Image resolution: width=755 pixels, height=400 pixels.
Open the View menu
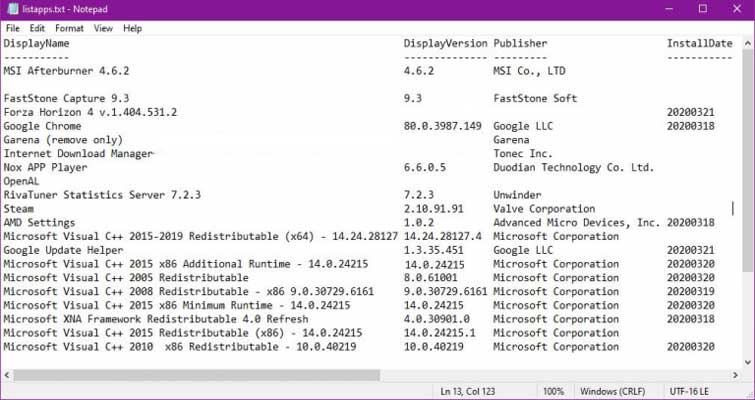click(x=103, y=28)
